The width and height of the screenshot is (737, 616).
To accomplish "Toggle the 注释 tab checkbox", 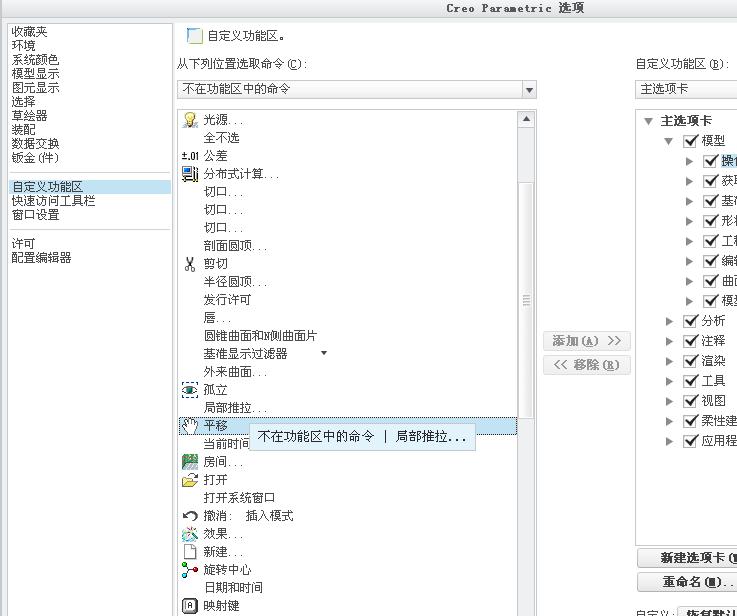I will point(690,341).
